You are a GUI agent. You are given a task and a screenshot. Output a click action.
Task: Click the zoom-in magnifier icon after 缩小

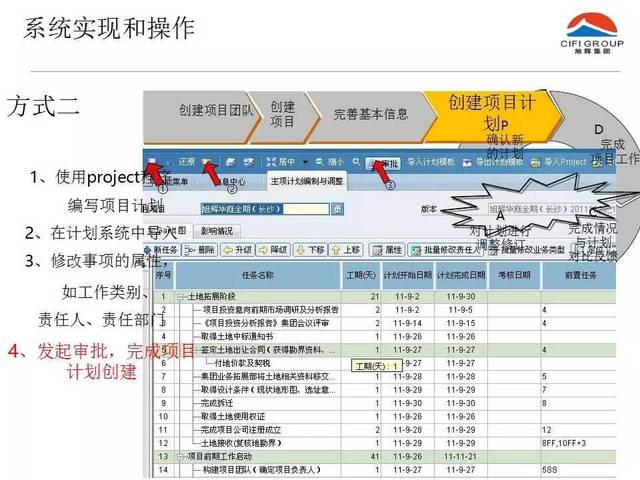tap(356, 162)
